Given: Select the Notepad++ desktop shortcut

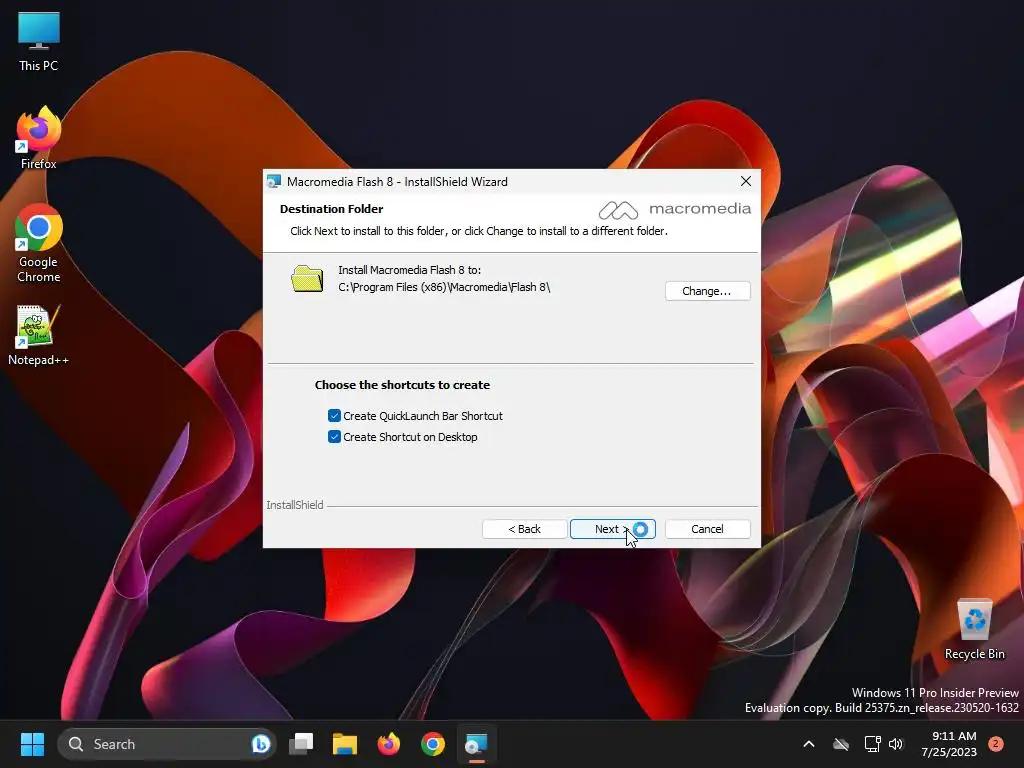Looking at the screenshot, I should click(39, 335).
